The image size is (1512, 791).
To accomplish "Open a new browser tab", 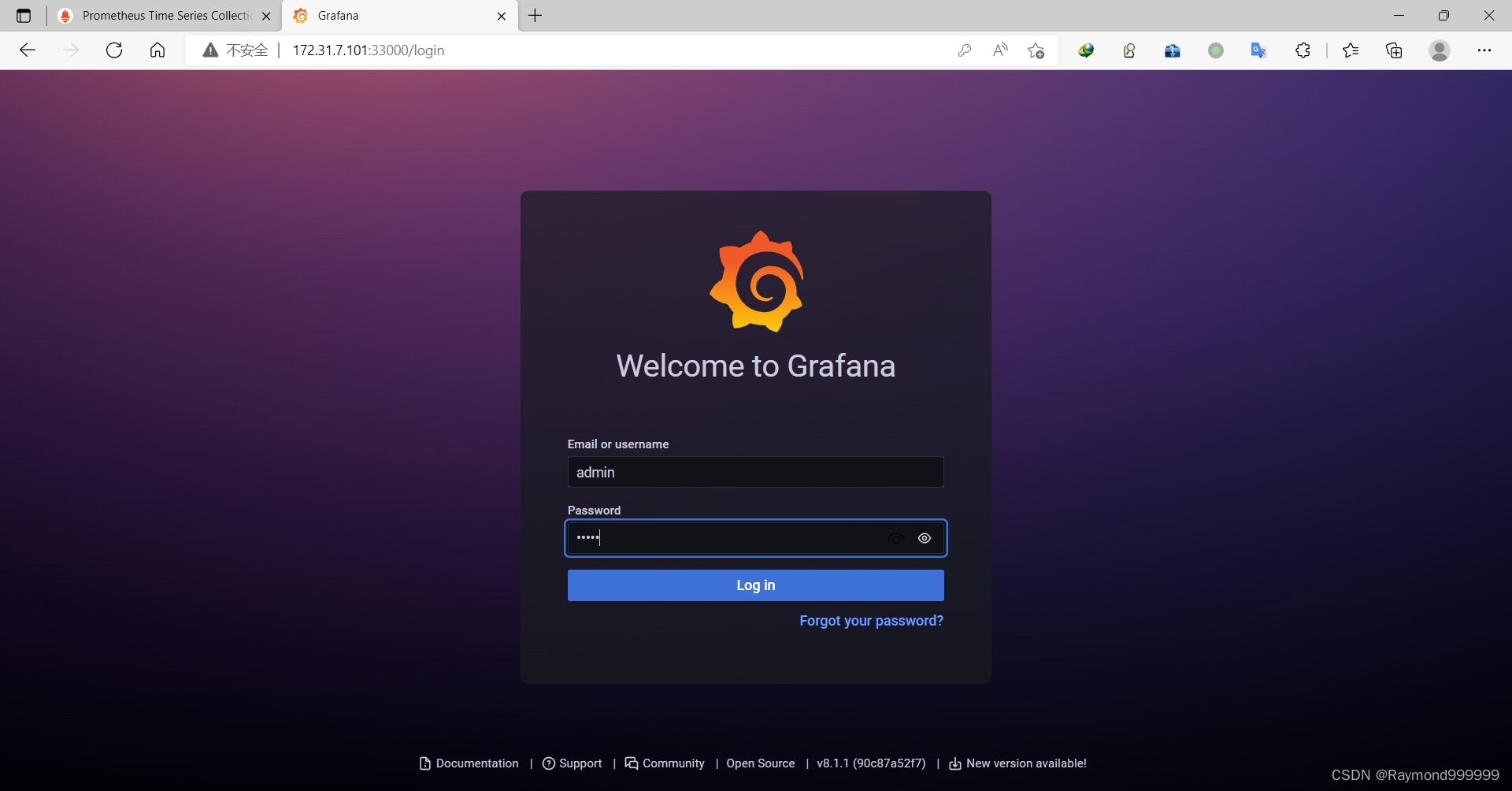I will point(535,16).
